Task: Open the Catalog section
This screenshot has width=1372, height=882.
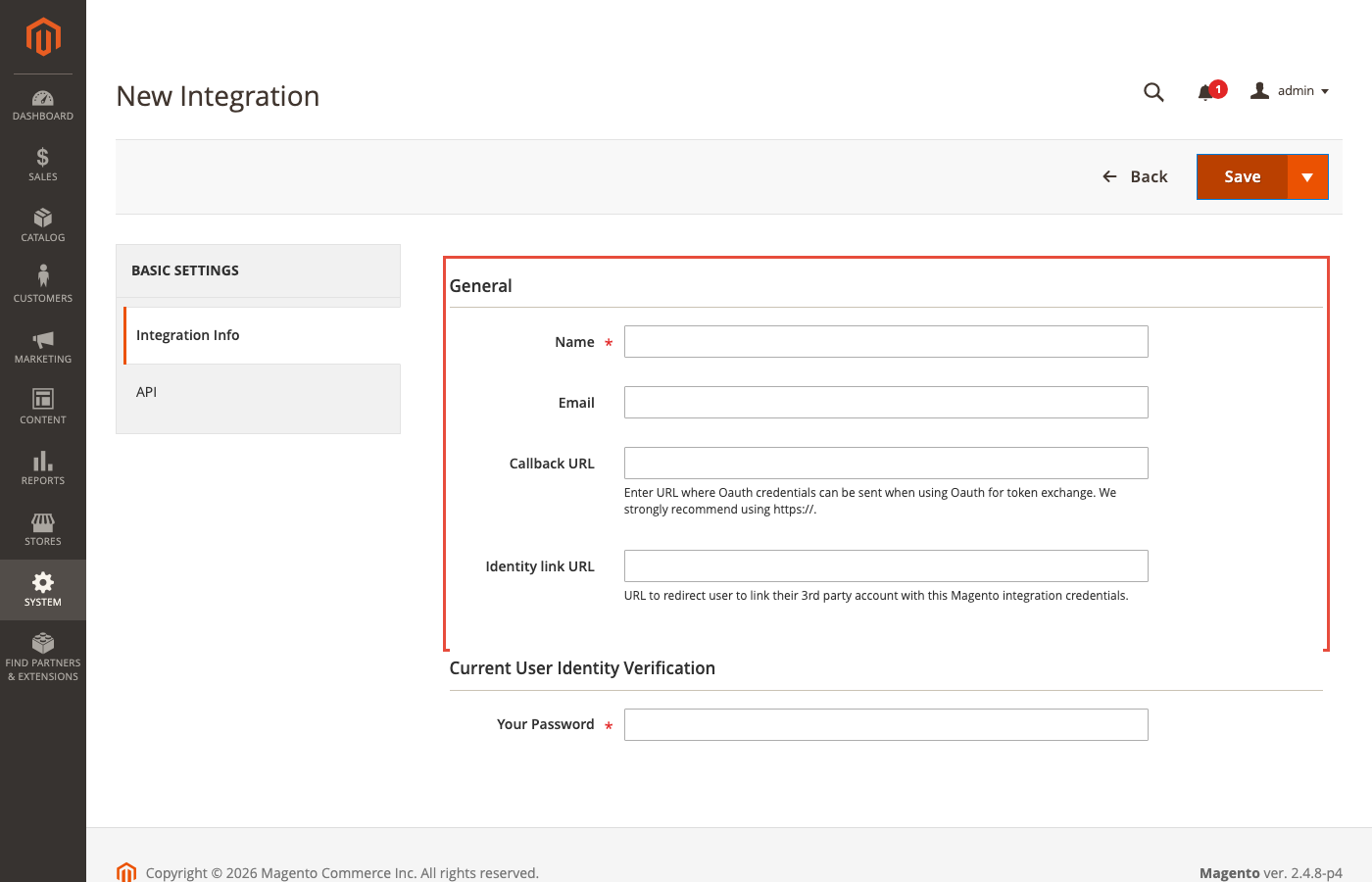Action: click(42, 225)
